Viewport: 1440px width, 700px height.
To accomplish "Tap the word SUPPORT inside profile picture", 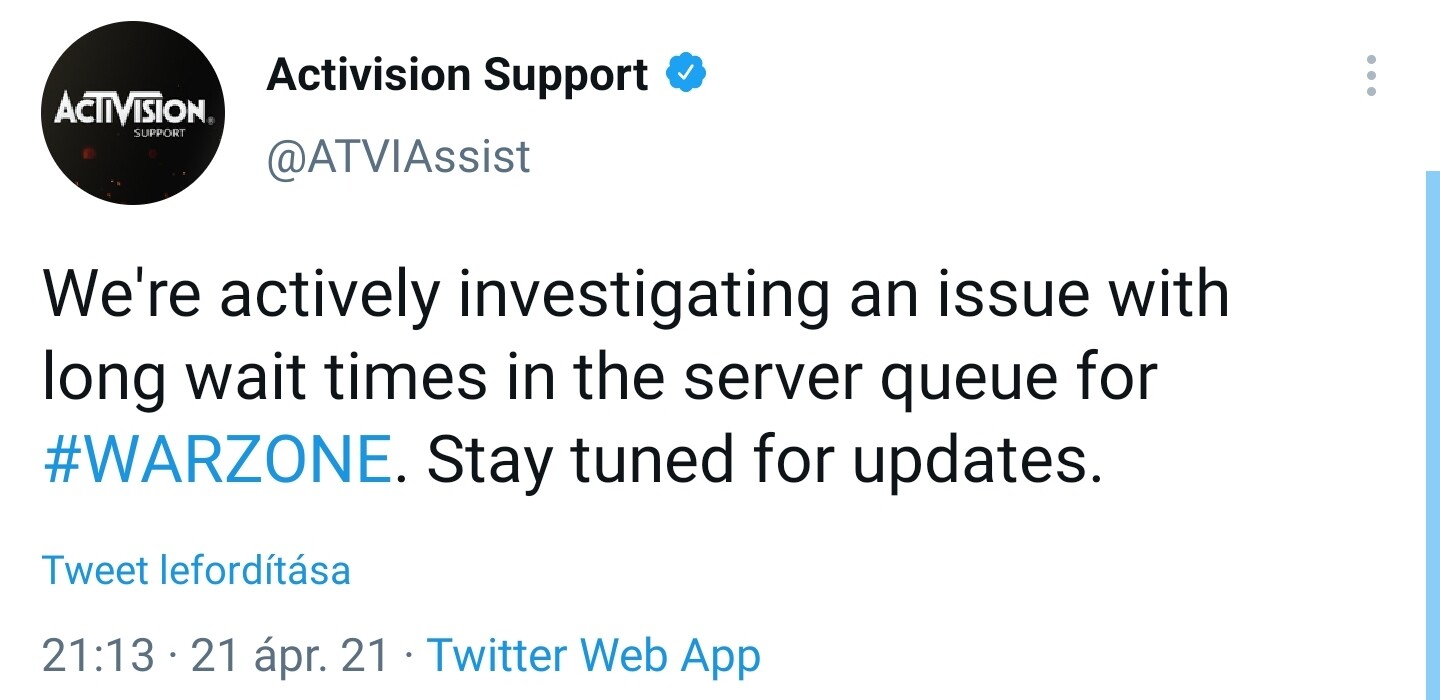I will (160, 133).
